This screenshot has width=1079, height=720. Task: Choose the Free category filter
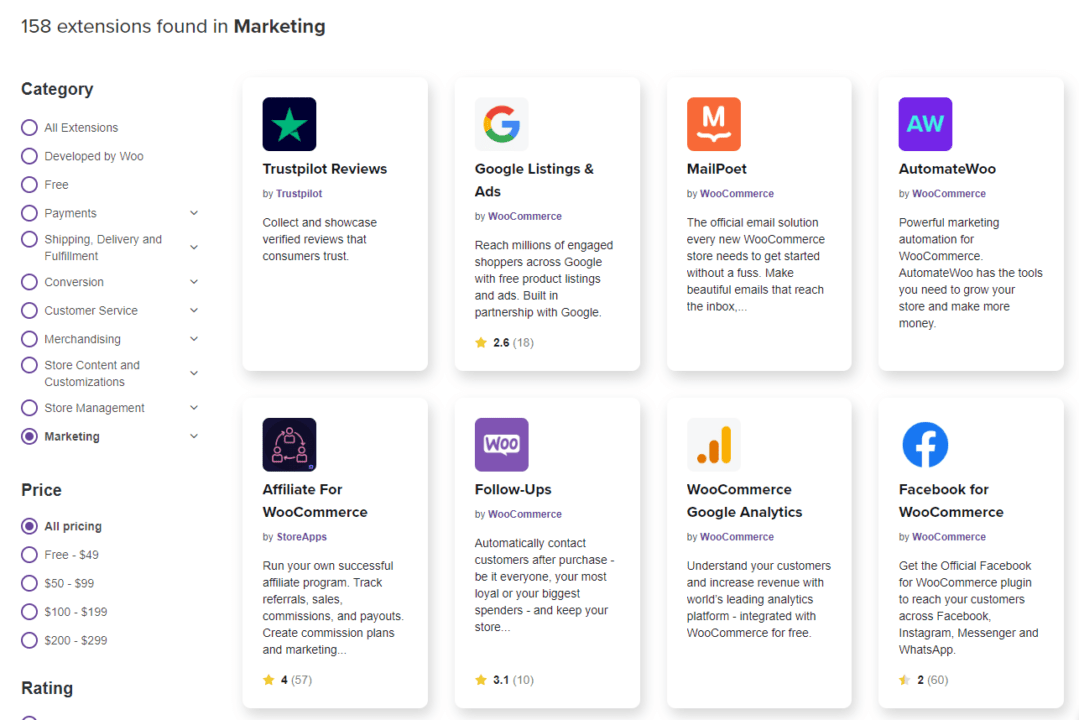(x=30, y=184)
